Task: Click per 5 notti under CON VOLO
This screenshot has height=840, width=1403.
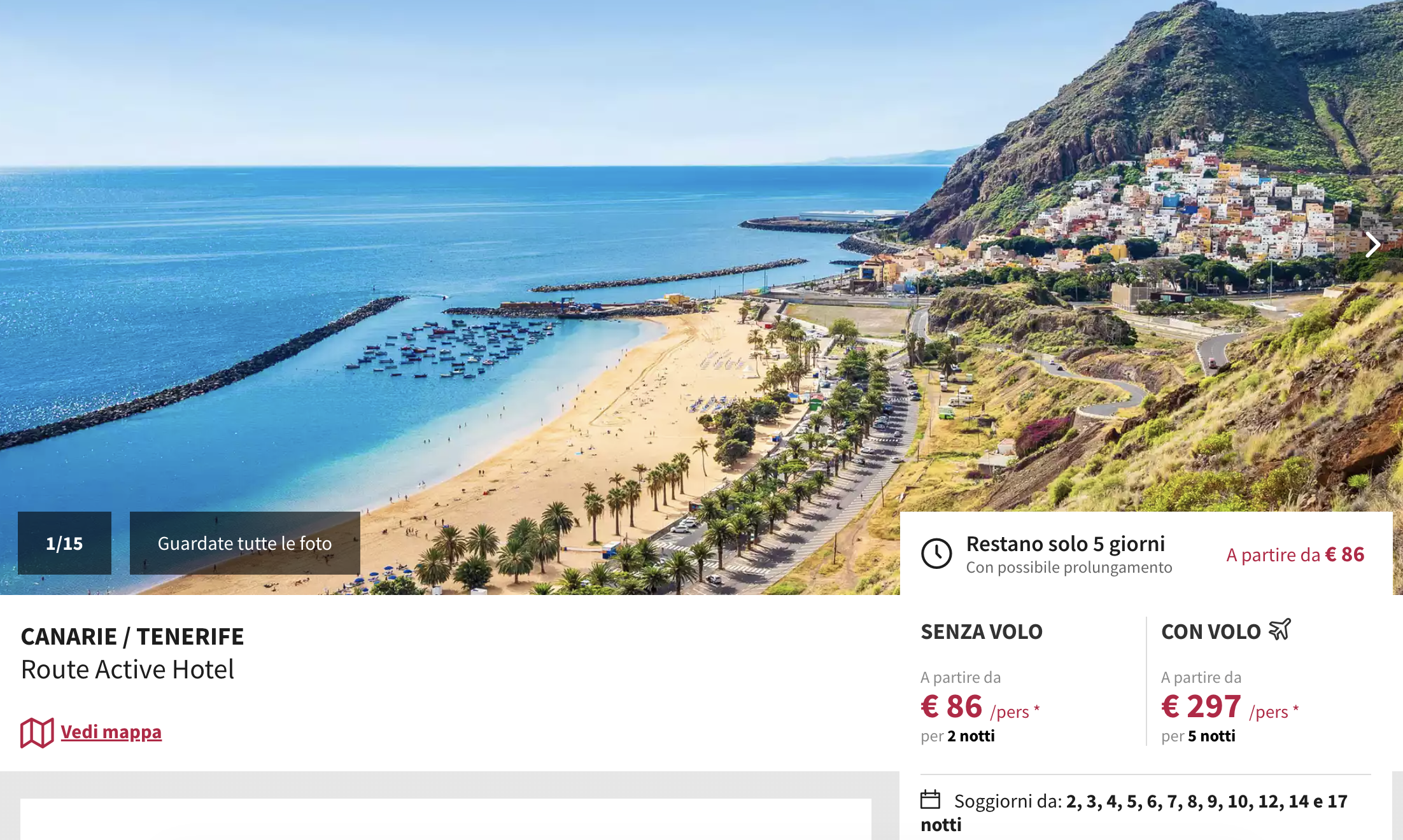Action: pyautogui.click(x=1198, y=736)
